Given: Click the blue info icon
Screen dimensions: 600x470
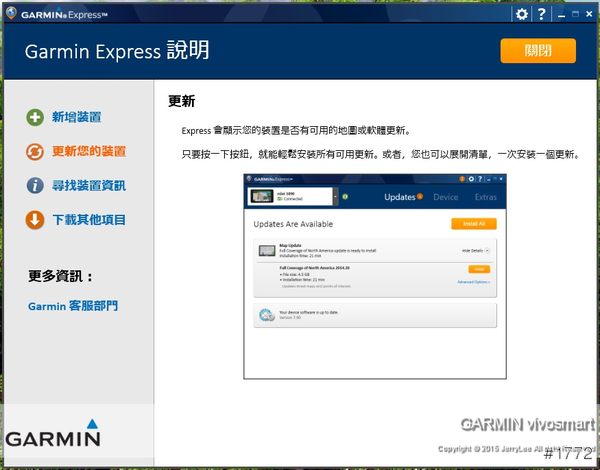Looking at the screenshot, I should [35, 186].
